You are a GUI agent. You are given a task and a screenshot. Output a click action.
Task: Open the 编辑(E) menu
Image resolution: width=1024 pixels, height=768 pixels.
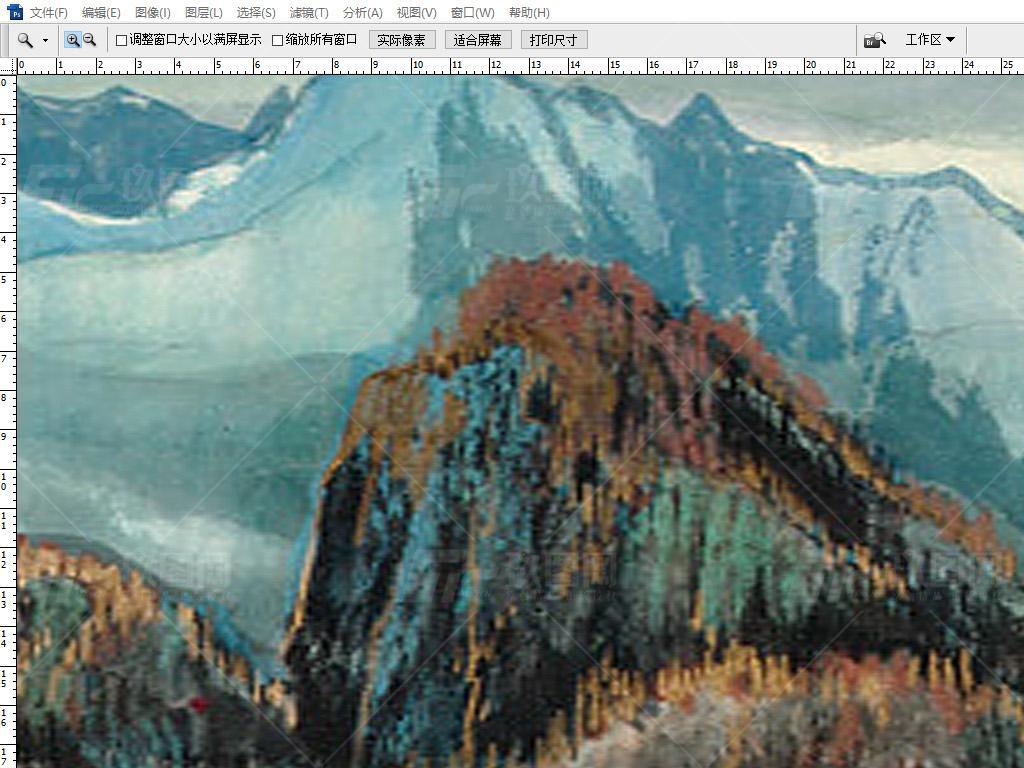point(101,12)
